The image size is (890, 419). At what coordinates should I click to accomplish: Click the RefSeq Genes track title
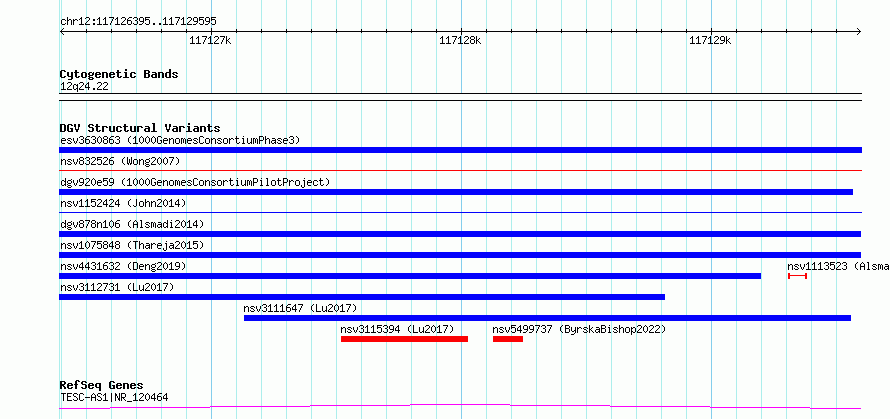coord(101,386)
